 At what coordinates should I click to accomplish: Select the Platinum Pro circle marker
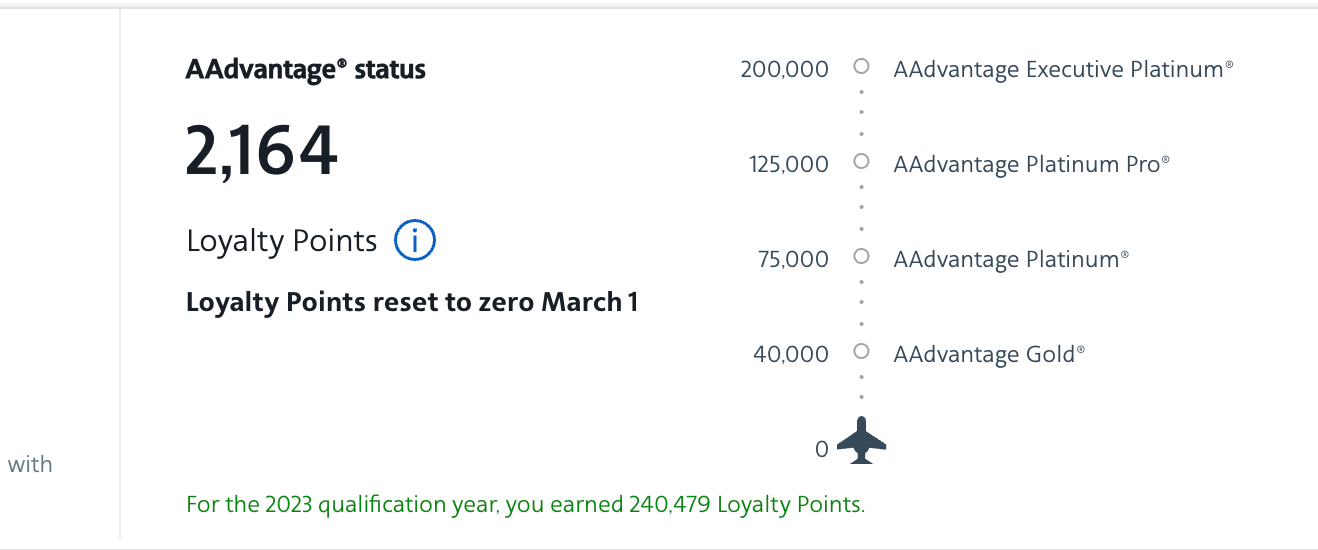(x=861, y=162)
